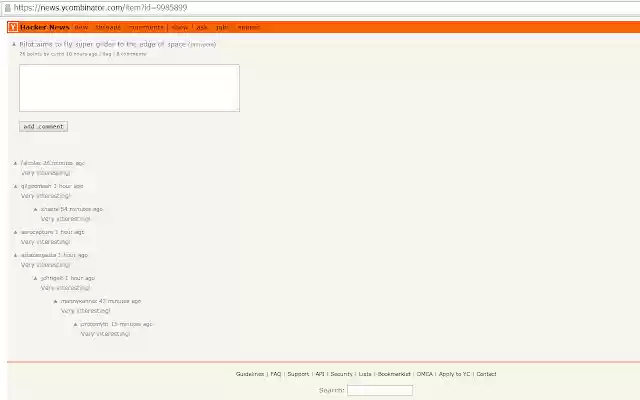This screenshot has height=400, width=640.
Task: Go to the new stories page
Action: pos(81,27)
